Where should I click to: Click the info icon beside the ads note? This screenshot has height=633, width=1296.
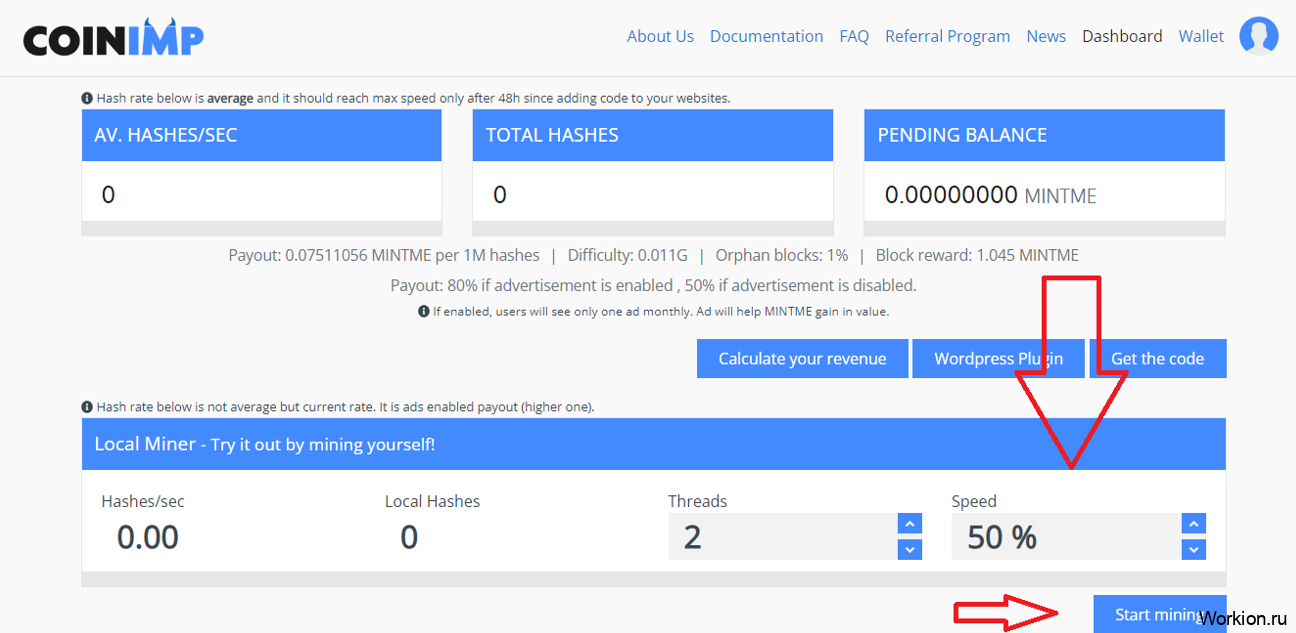423,311
